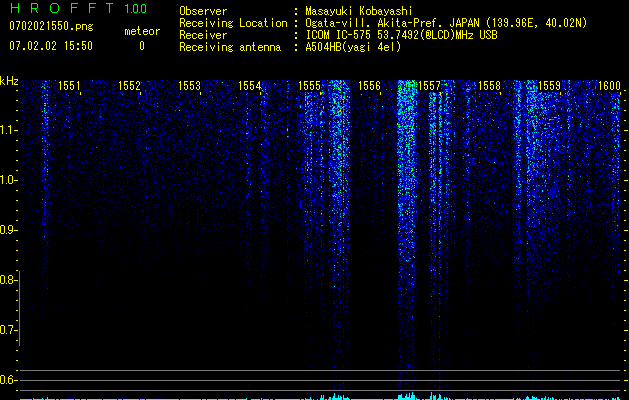Viewport: 629px width, 400px height.
Task: Click the kHz axis unit label
Action: click(x=9, y=81)
